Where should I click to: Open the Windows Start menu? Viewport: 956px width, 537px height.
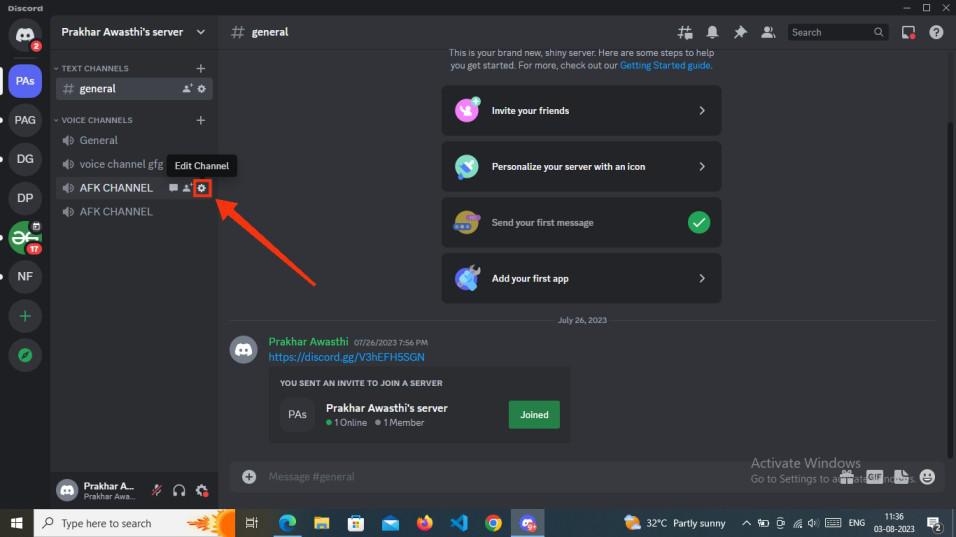click(x=16, y=523)
